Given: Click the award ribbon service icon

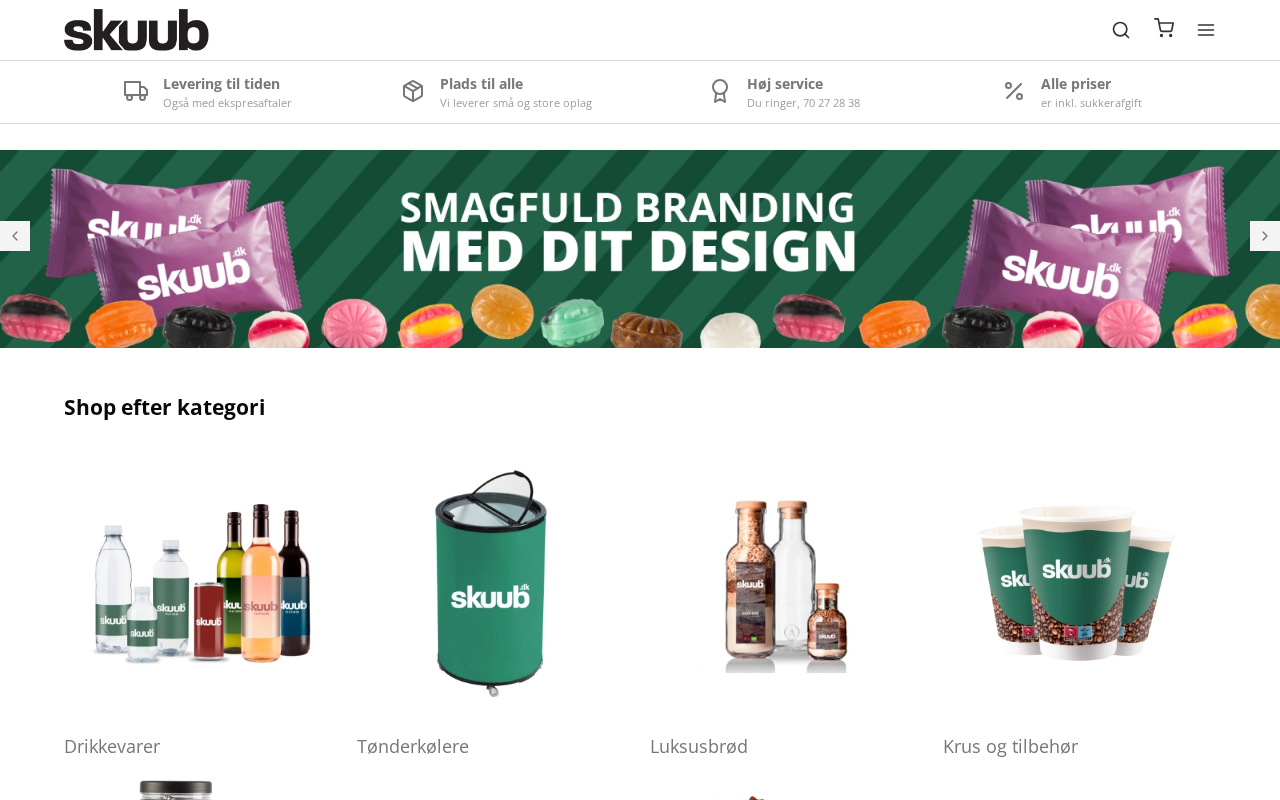Looking at the screenshot, I should [720, 91].
